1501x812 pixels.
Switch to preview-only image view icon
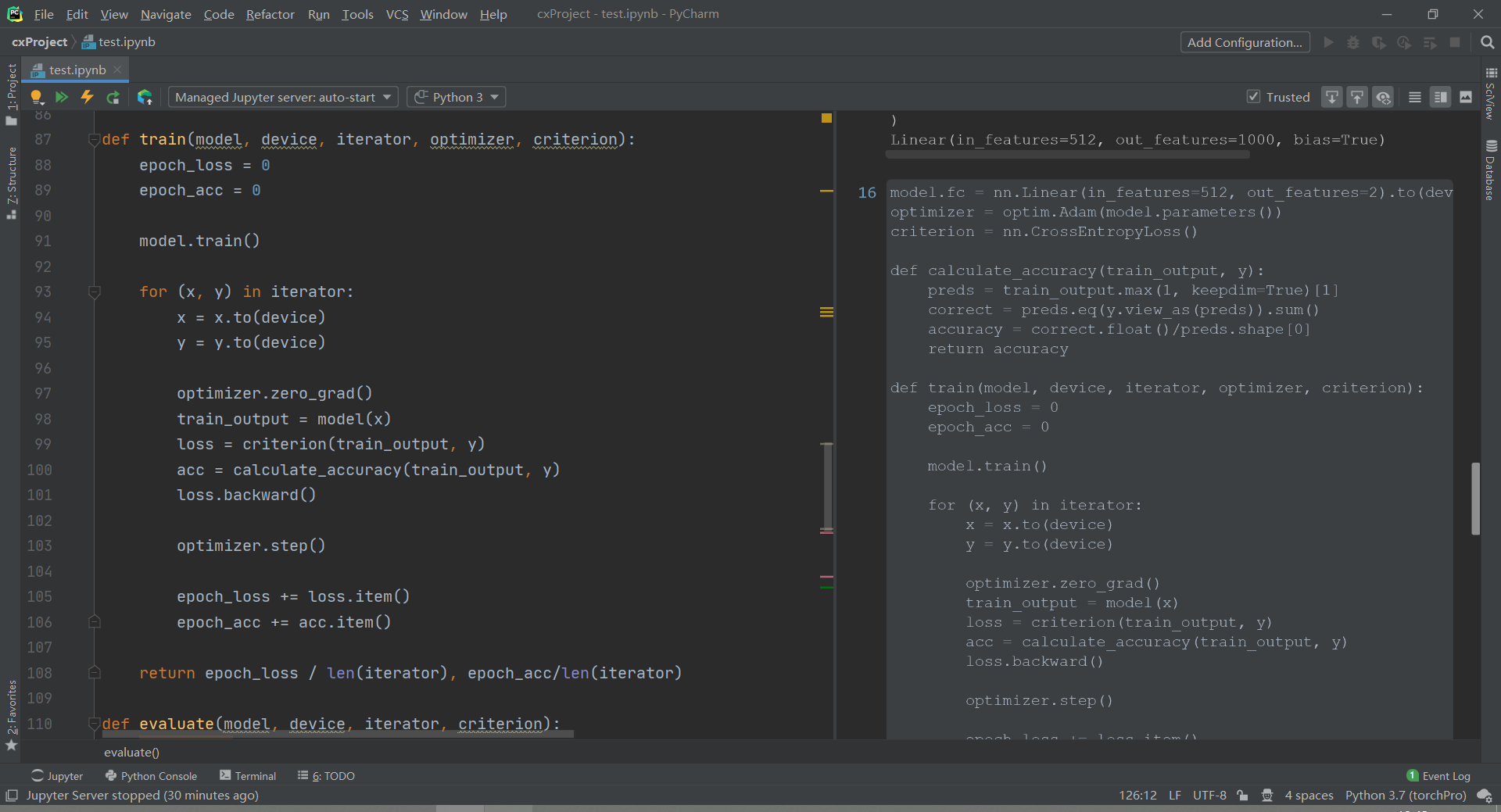(1466, 97)
